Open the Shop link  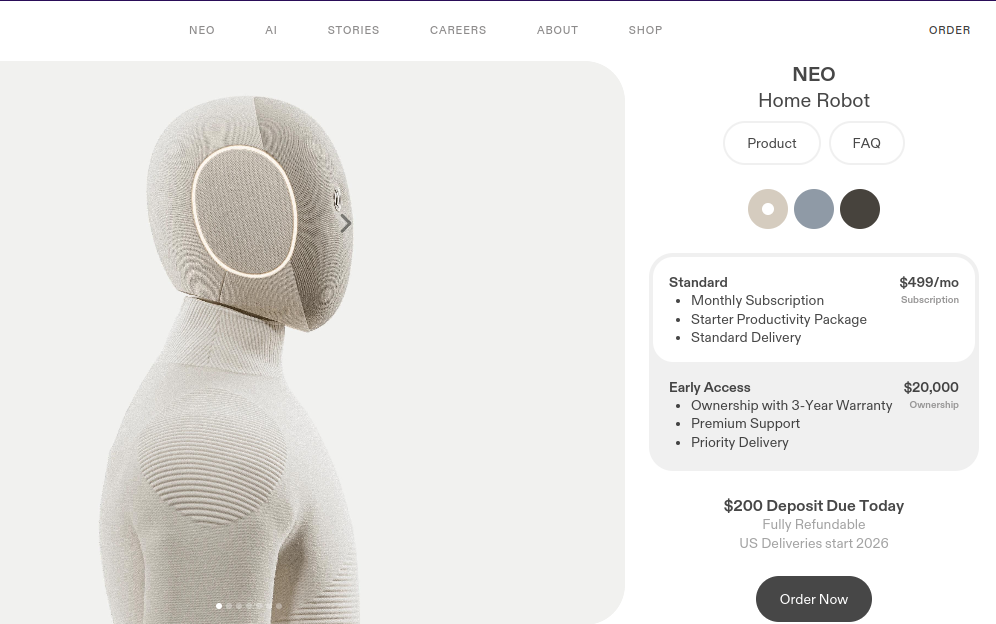coord(645,30)
